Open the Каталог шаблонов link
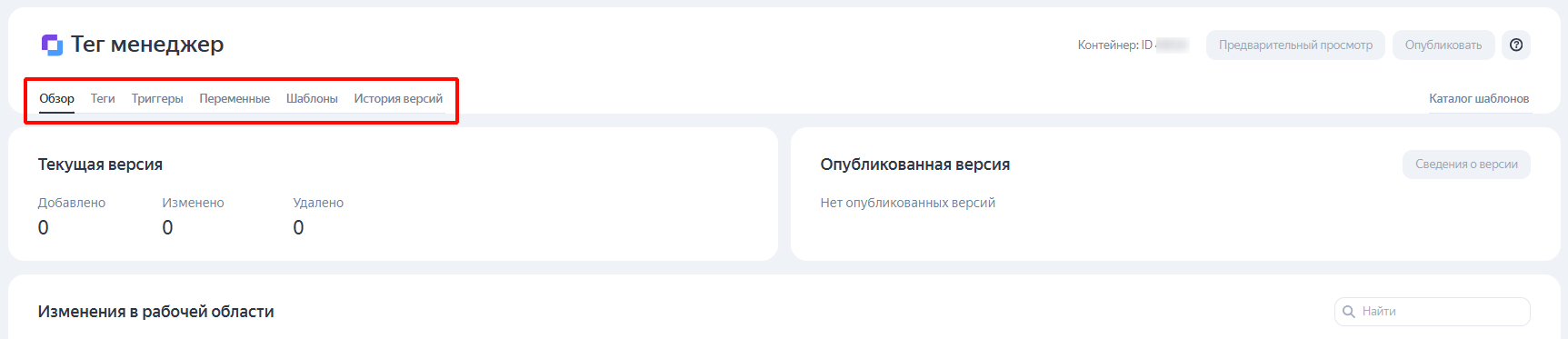Screen dimensions: 1568x339 (1479, 98)
